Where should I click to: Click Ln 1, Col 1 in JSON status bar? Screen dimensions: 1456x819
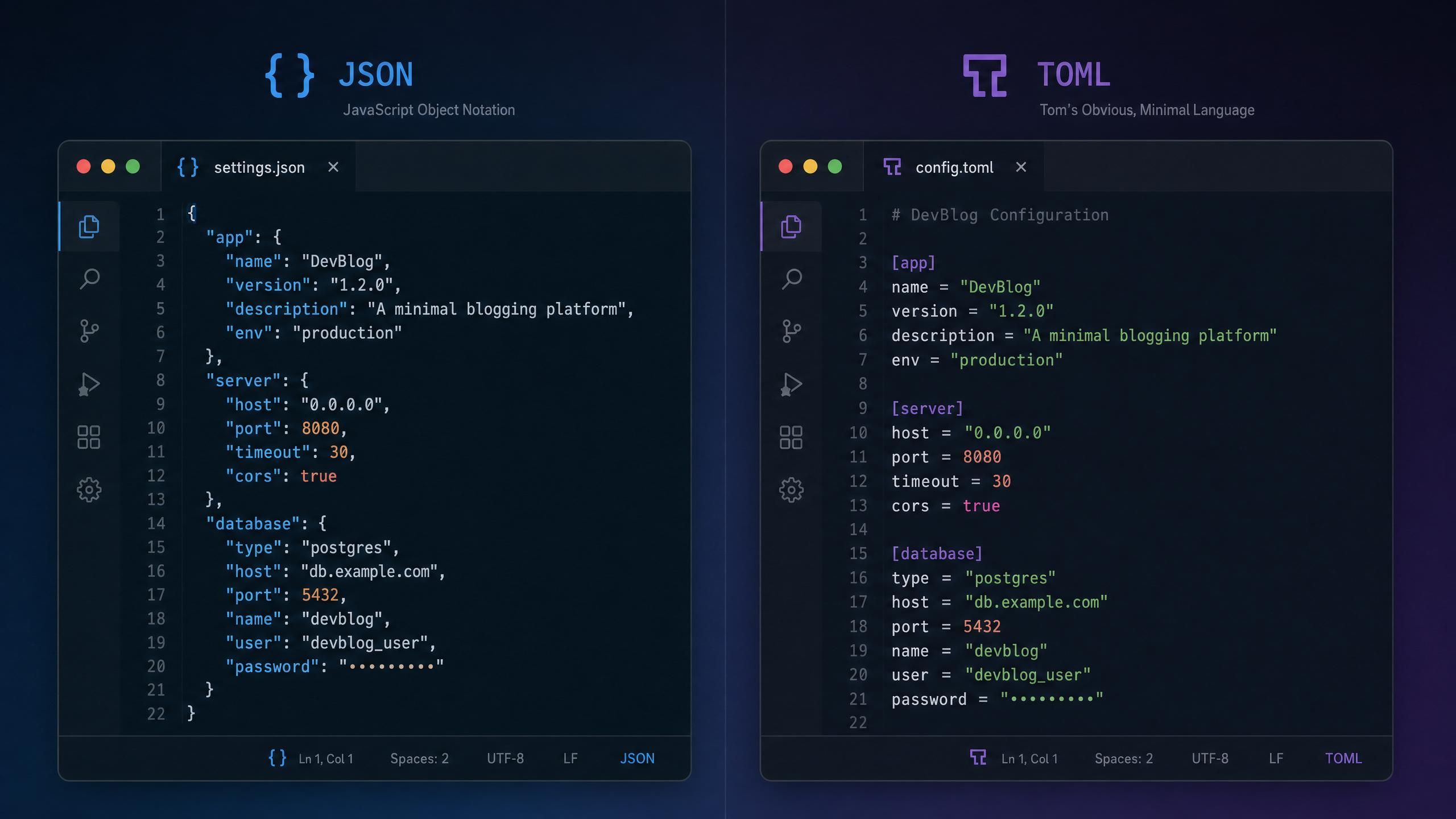pyautogui.click(x=326, y=759)
